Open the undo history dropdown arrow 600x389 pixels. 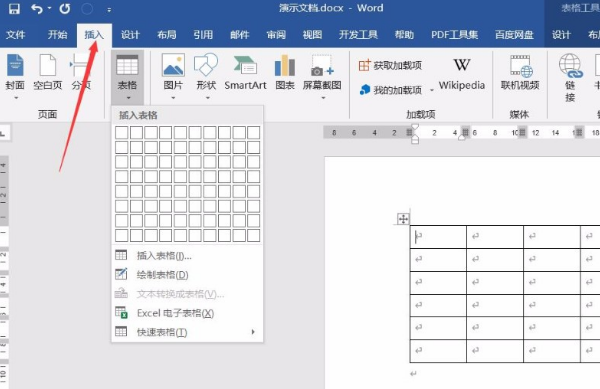(49, 8)
